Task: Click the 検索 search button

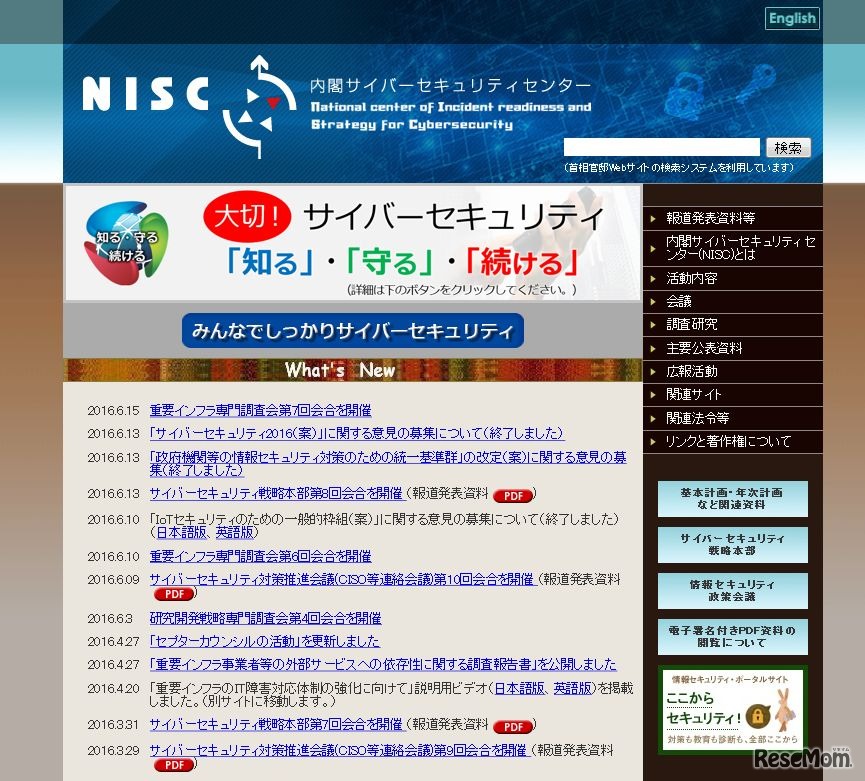Action: click(788, 148)
